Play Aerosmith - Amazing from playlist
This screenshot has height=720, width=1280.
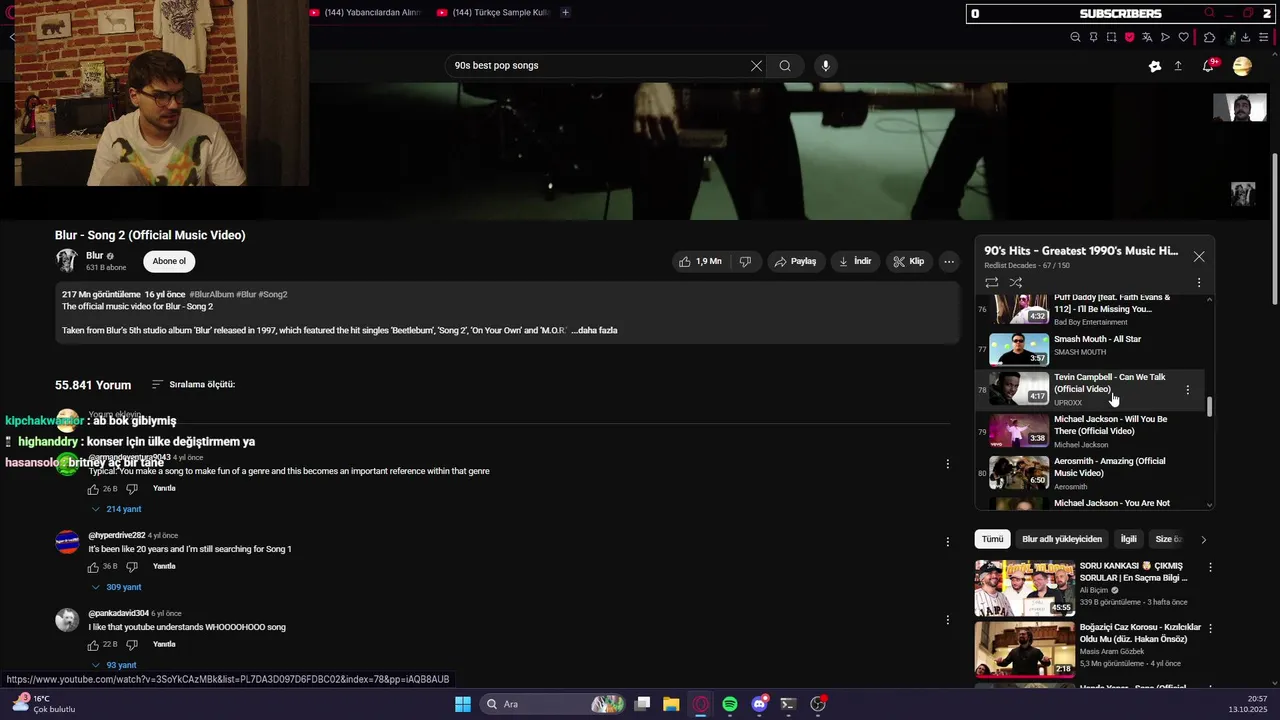[x=1090, y=473]
